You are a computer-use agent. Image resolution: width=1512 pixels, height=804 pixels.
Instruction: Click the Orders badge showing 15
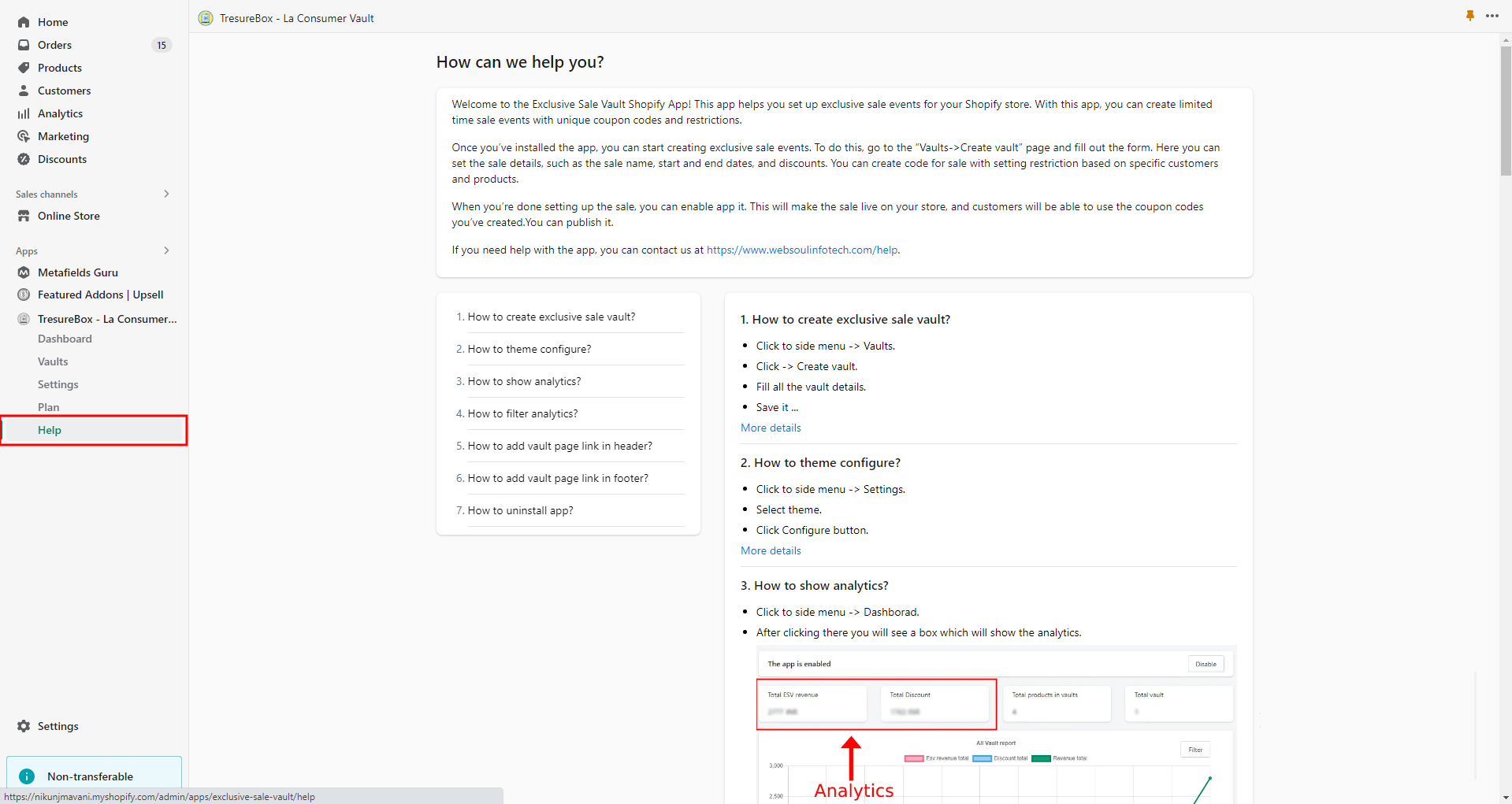(162, 45)
